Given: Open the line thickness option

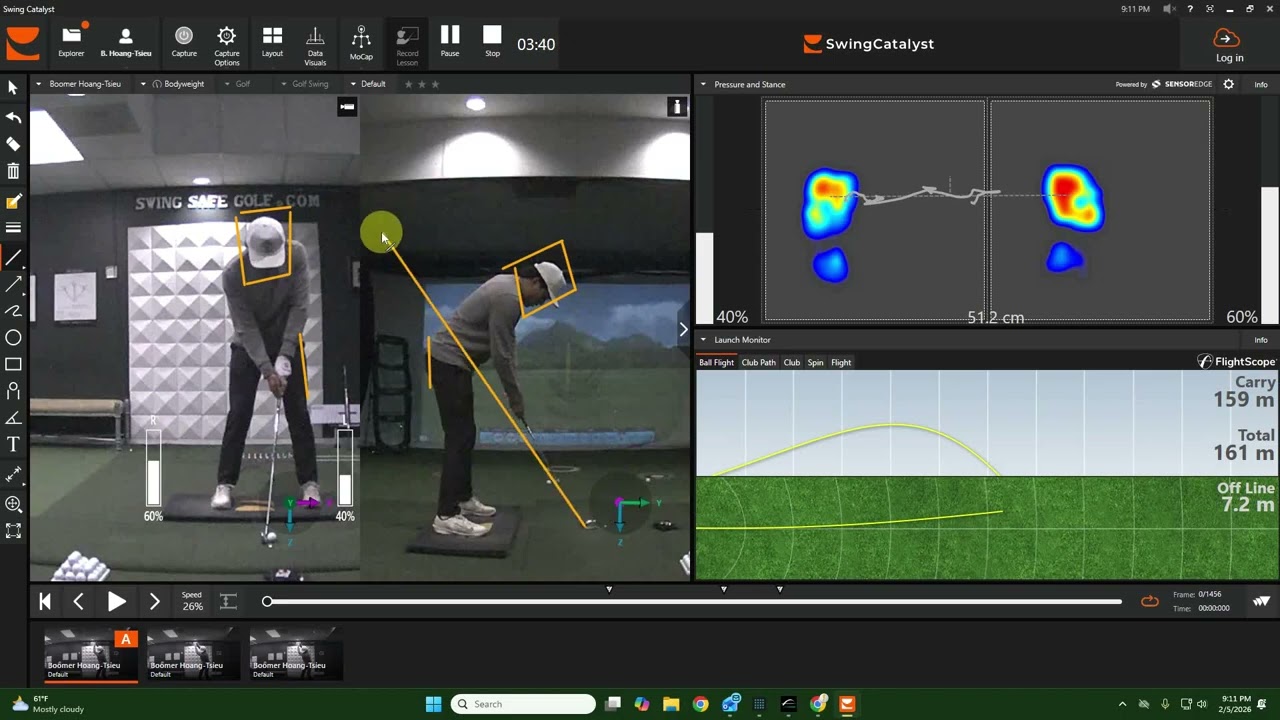Looking at the screenshot, I should tap(13, 228).
